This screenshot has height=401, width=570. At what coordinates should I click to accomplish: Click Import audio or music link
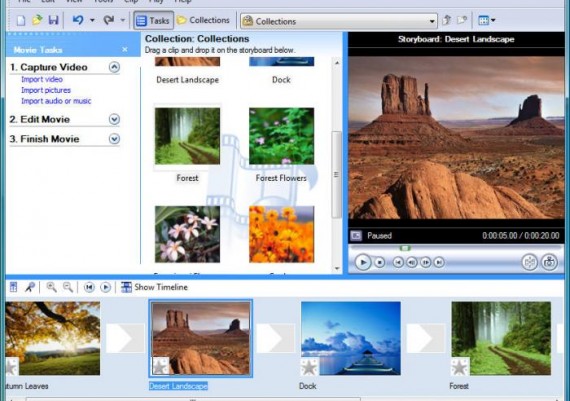[56, 101]
